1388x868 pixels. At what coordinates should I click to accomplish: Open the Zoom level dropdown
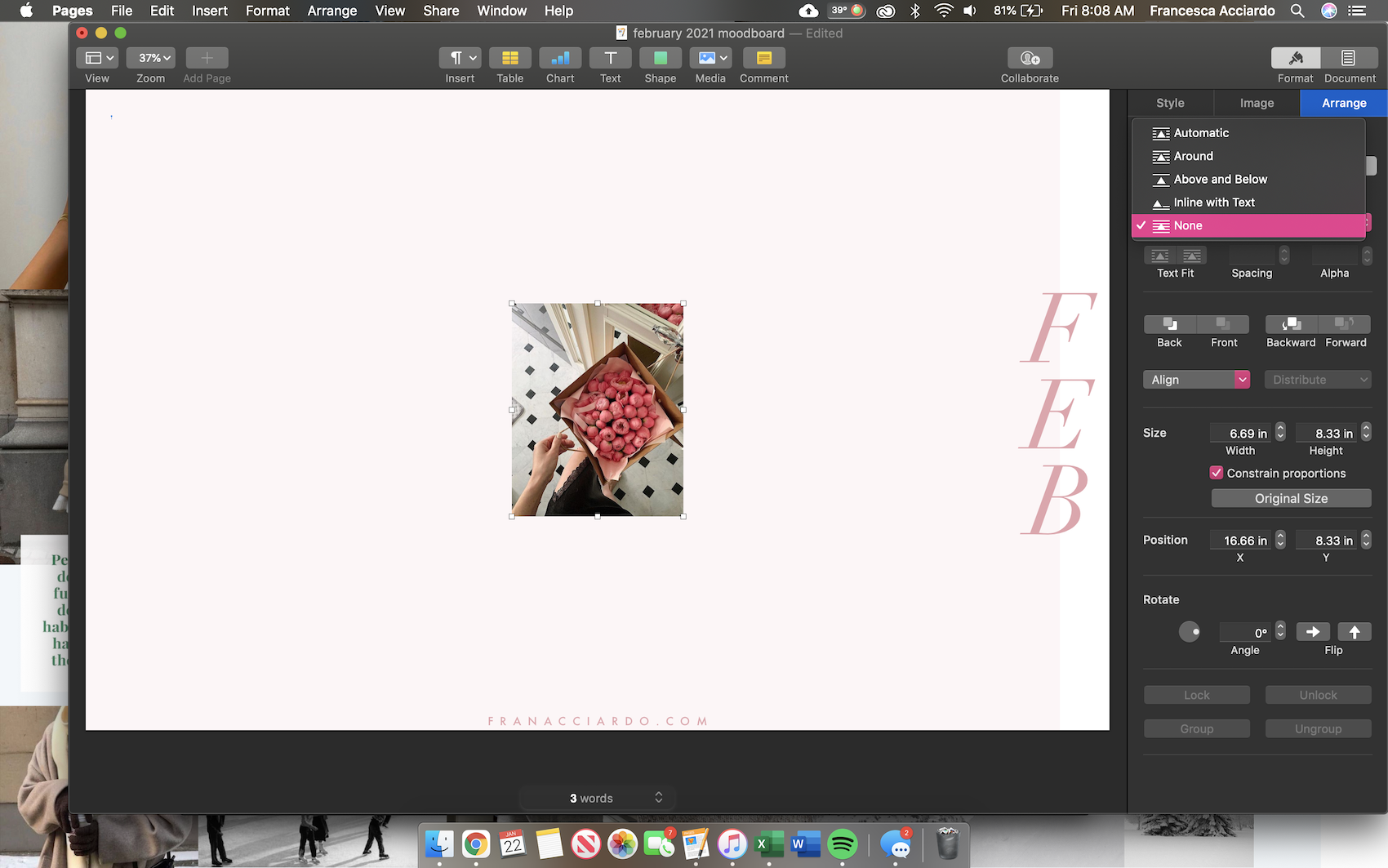pos(150,58)
